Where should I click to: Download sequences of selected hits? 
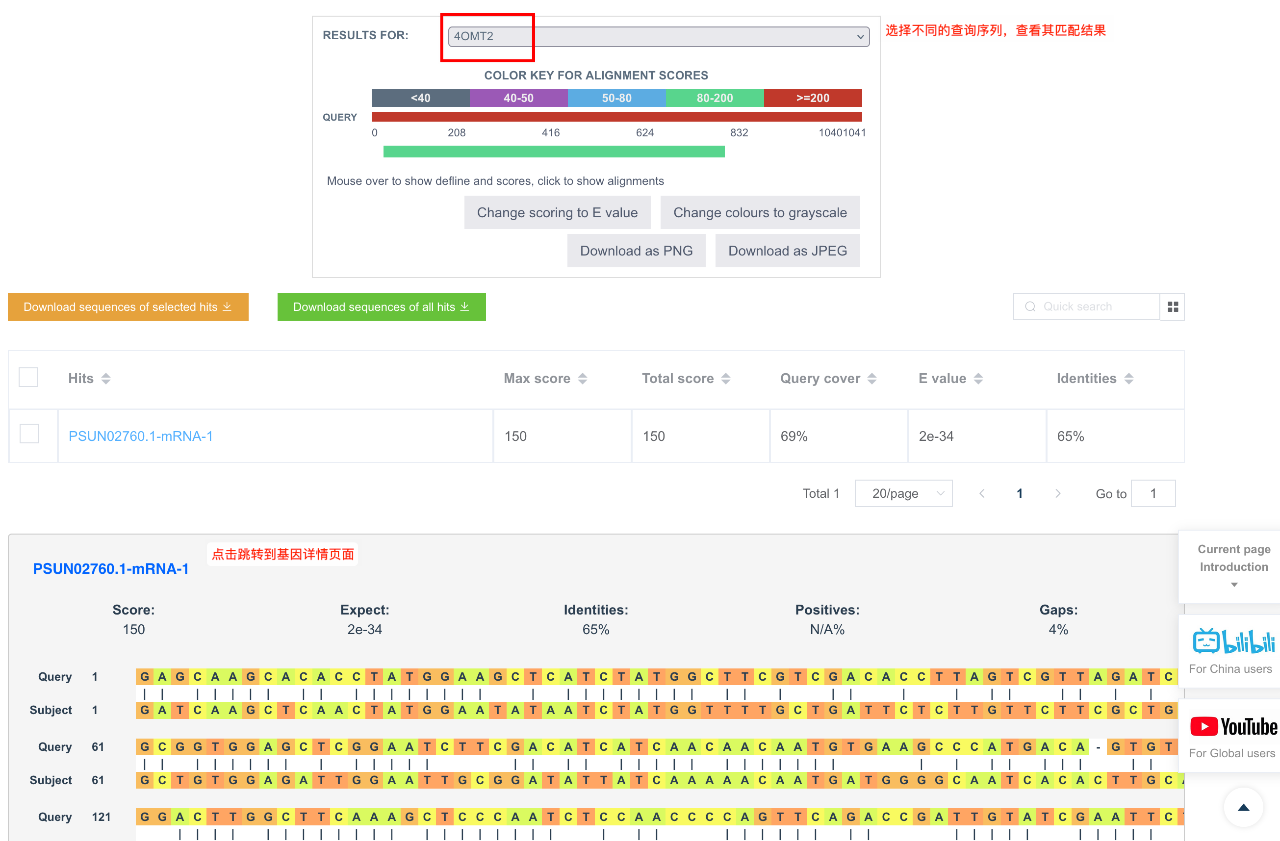pos(128,307)
